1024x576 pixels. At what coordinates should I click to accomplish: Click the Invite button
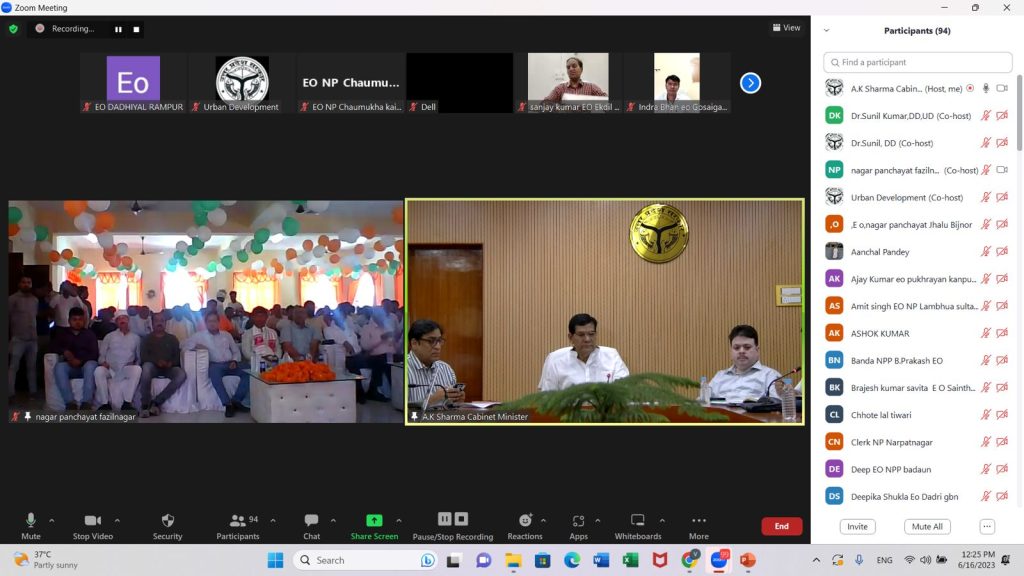857,526
